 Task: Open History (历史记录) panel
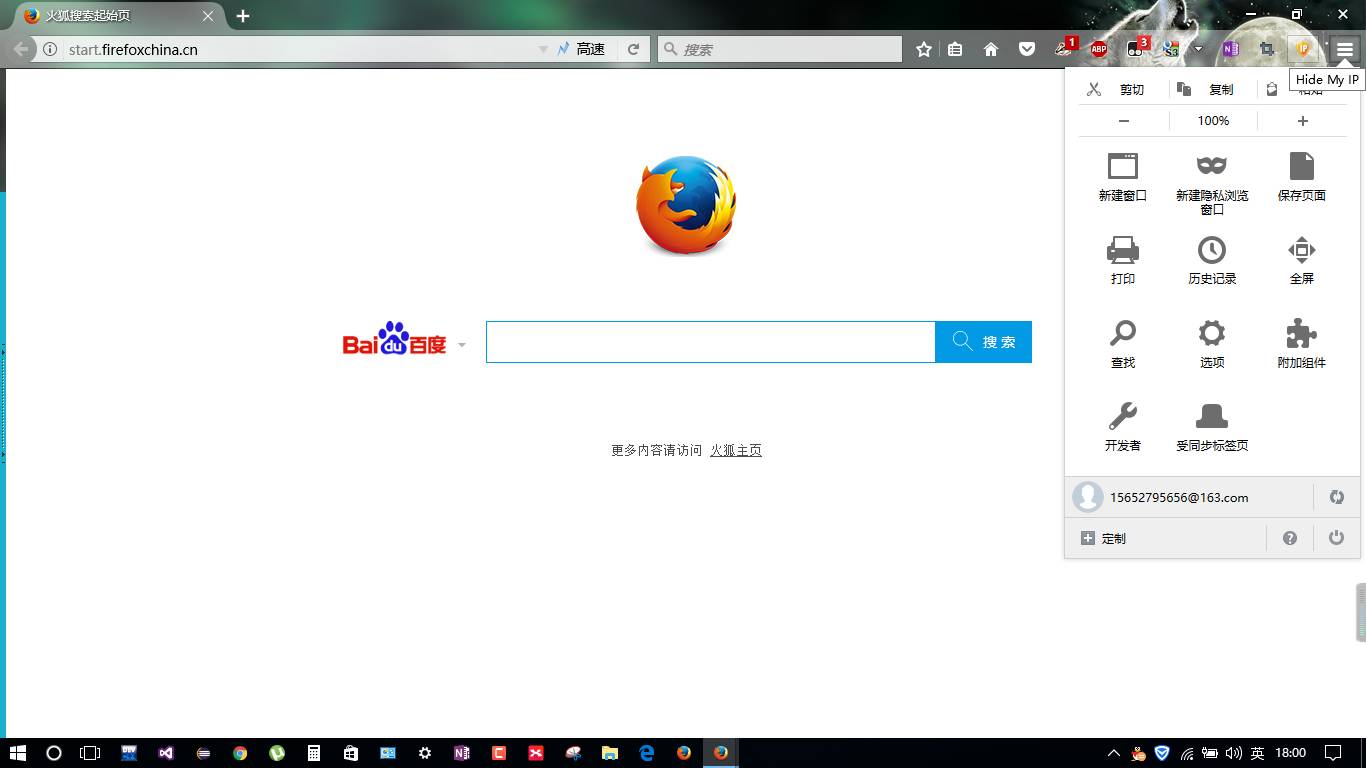pyautogui.click(x=1212, y=260)
